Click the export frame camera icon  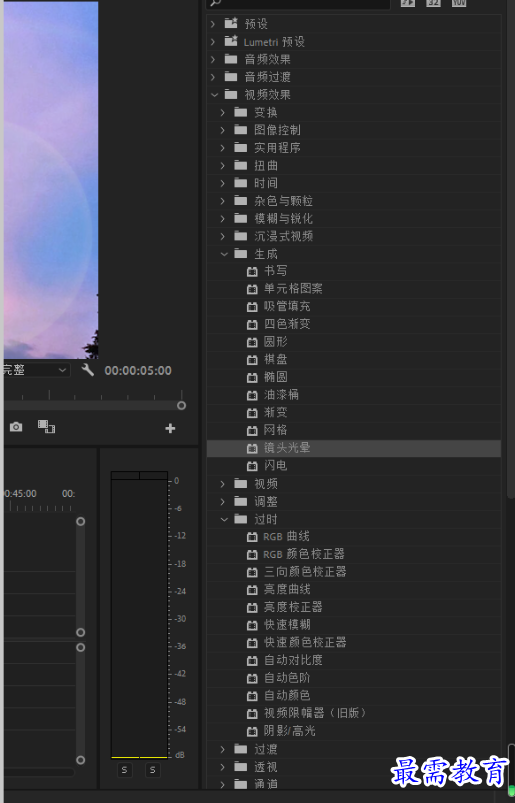pos(16,427)
